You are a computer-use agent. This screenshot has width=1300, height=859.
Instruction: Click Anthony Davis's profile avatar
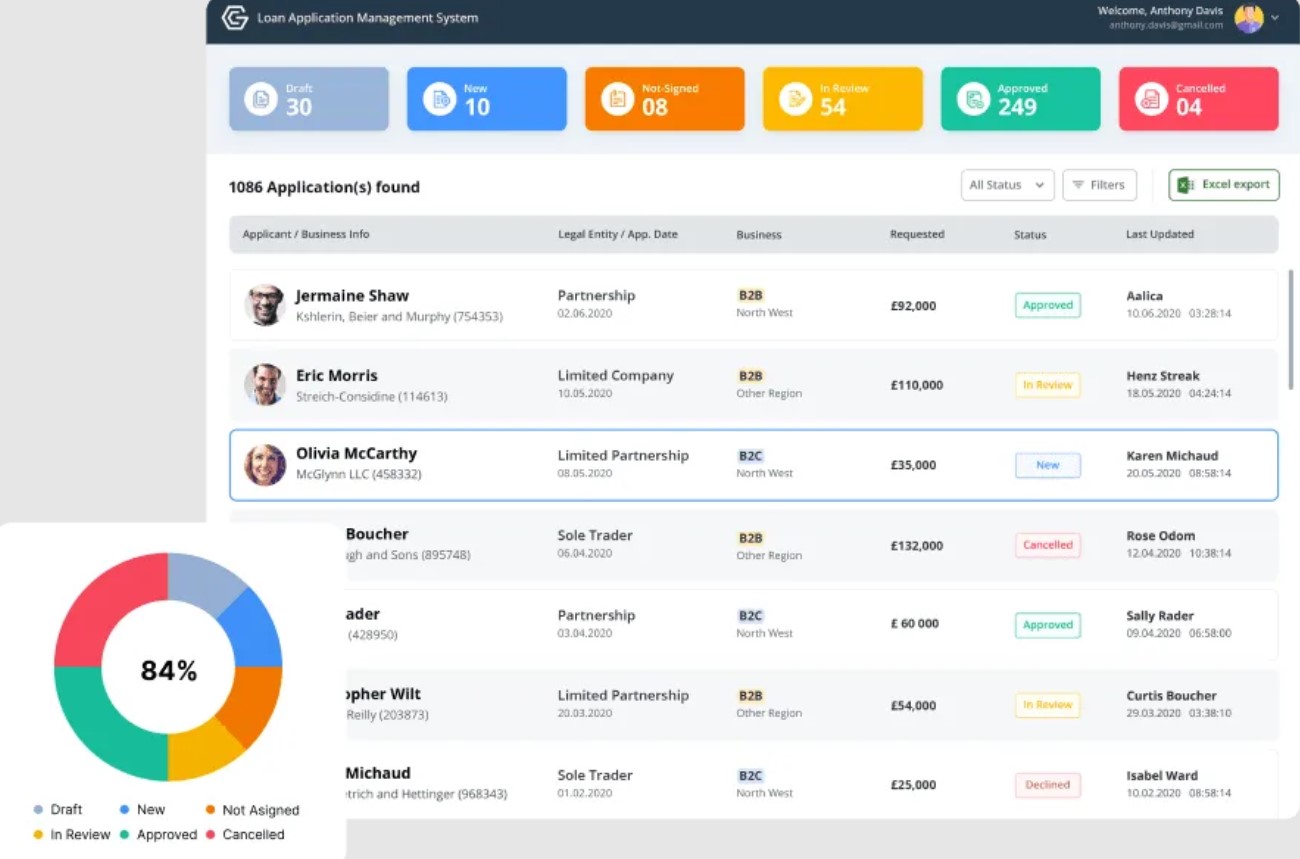(x=1249, y=18)
